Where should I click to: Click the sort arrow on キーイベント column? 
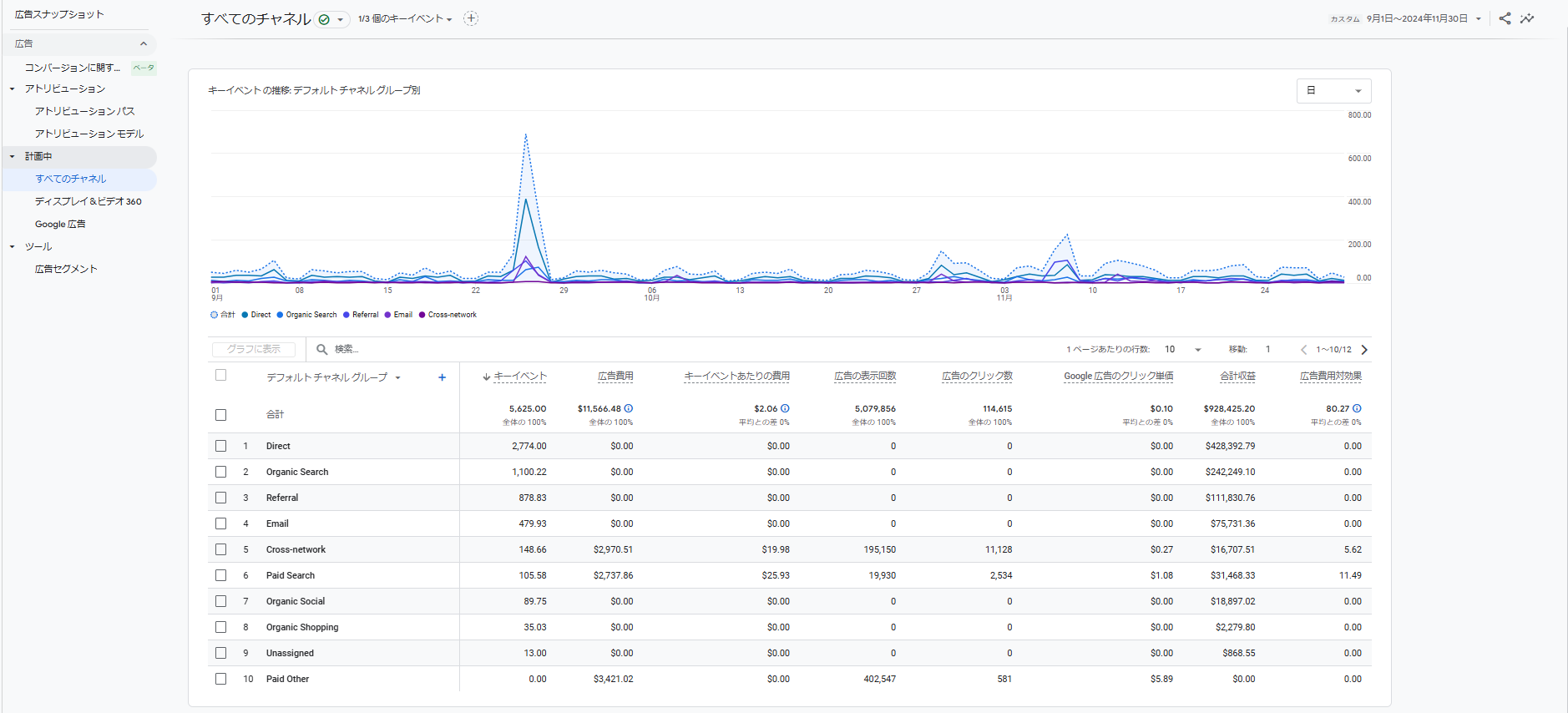coord(486,377)
